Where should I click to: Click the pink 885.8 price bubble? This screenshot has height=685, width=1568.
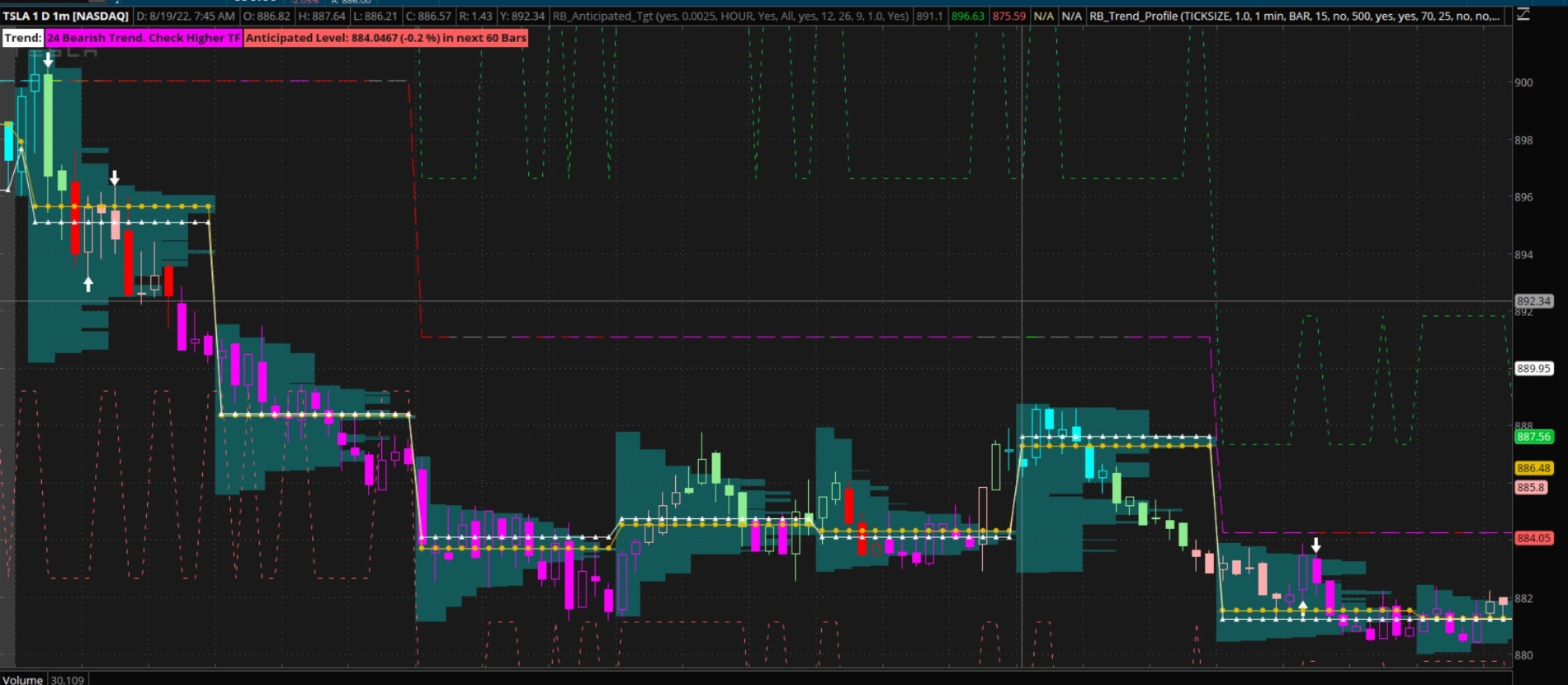[x=1530, y=487]
